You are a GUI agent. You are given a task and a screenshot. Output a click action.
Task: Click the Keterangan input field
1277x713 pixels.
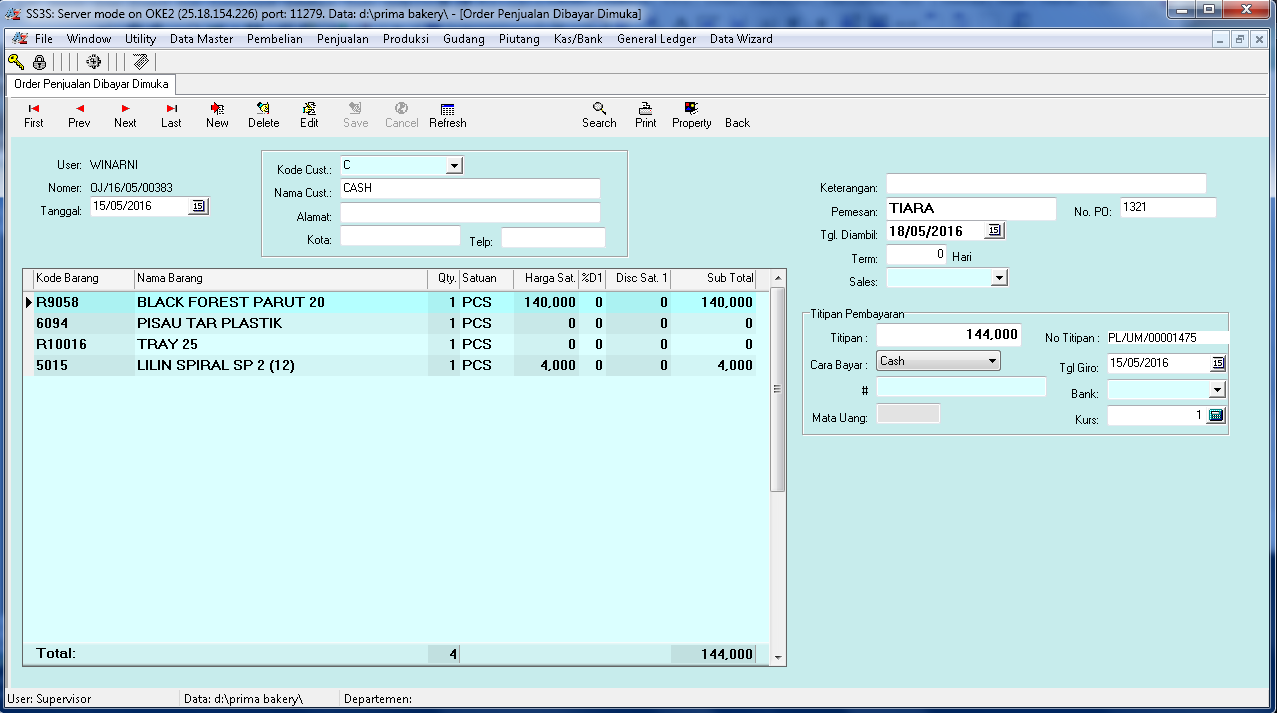click(1046, 184)
